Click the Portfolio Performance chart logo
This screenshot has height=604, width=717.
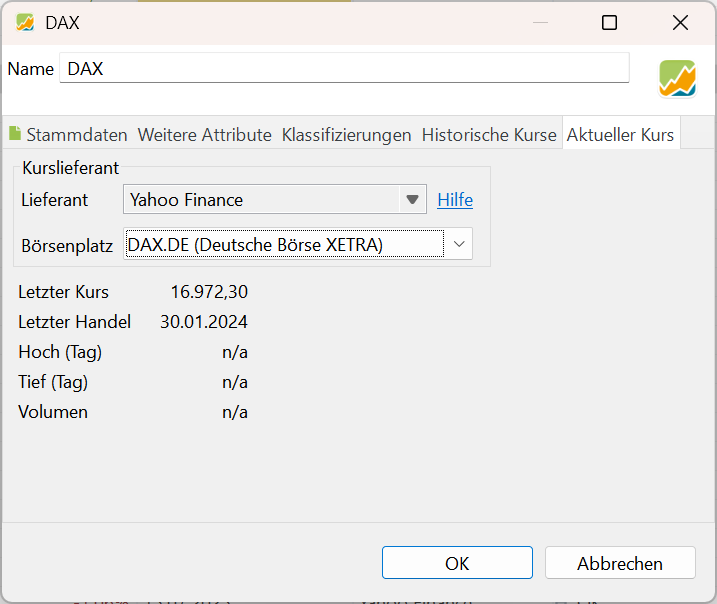pyautogui.click(x=677, y=78)
